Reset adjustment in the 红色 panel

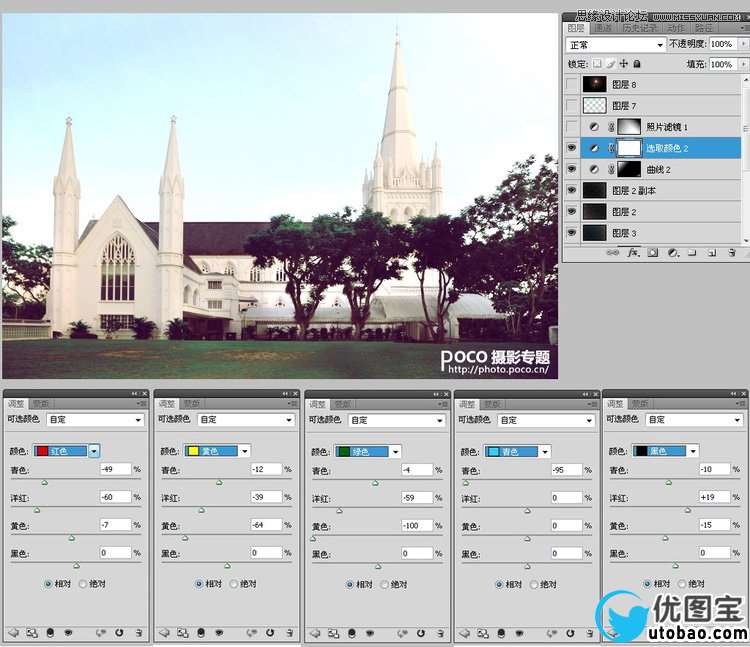119,632
